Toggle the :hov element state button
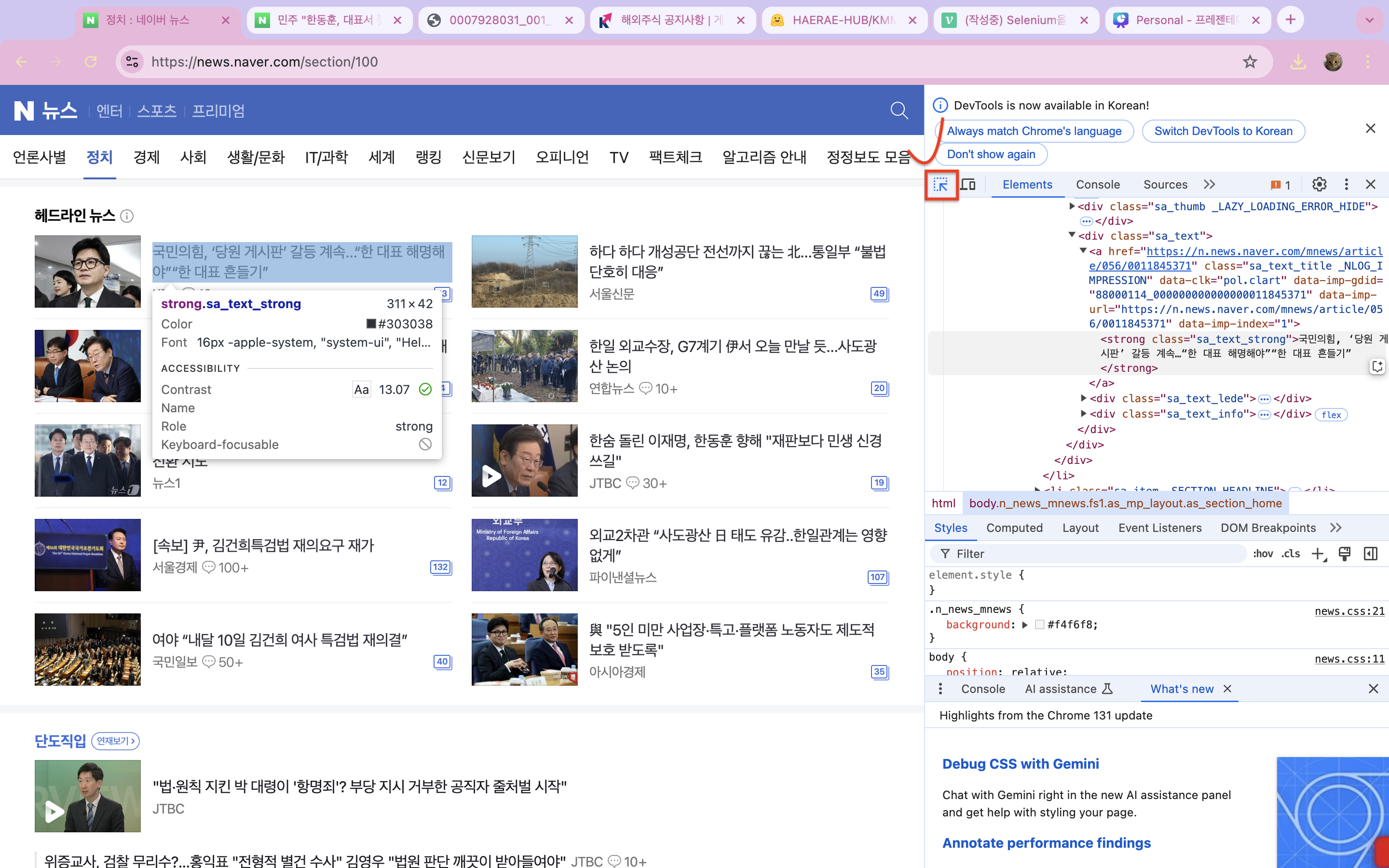This screenshot has width=1389, height=868. 1263,554
